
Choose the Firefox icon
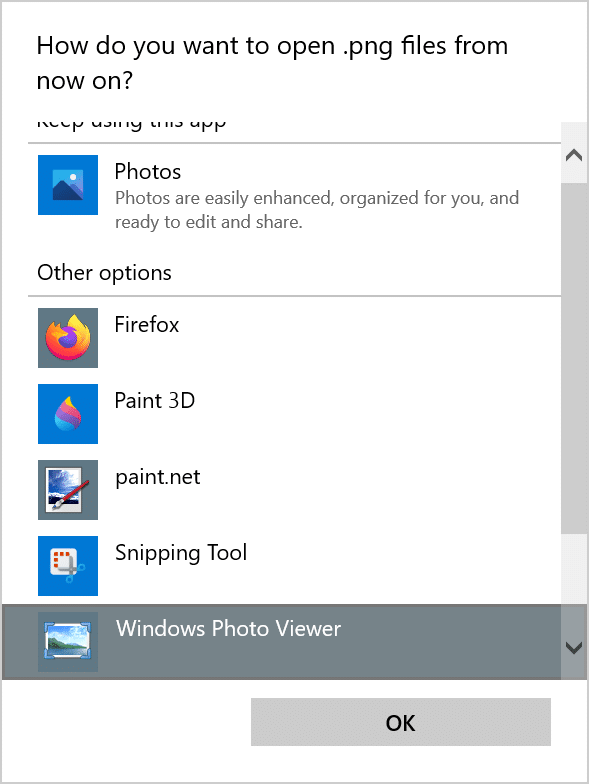[x=68, y=338]
